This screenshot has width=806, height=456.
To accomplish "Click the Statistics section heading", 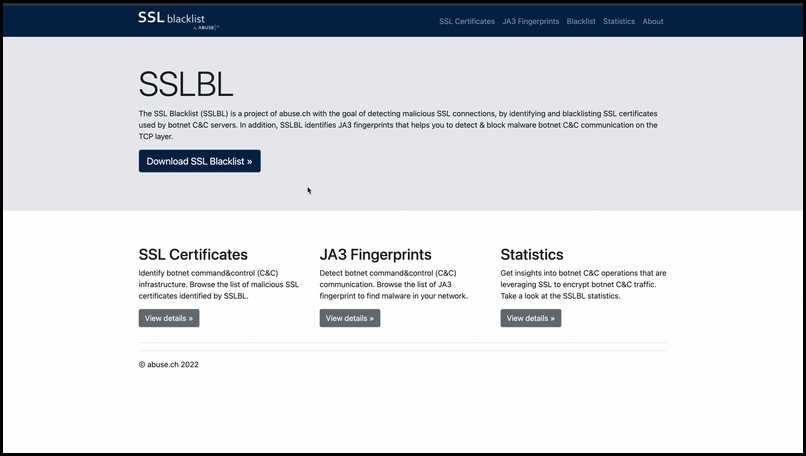I will pos(532,255).
